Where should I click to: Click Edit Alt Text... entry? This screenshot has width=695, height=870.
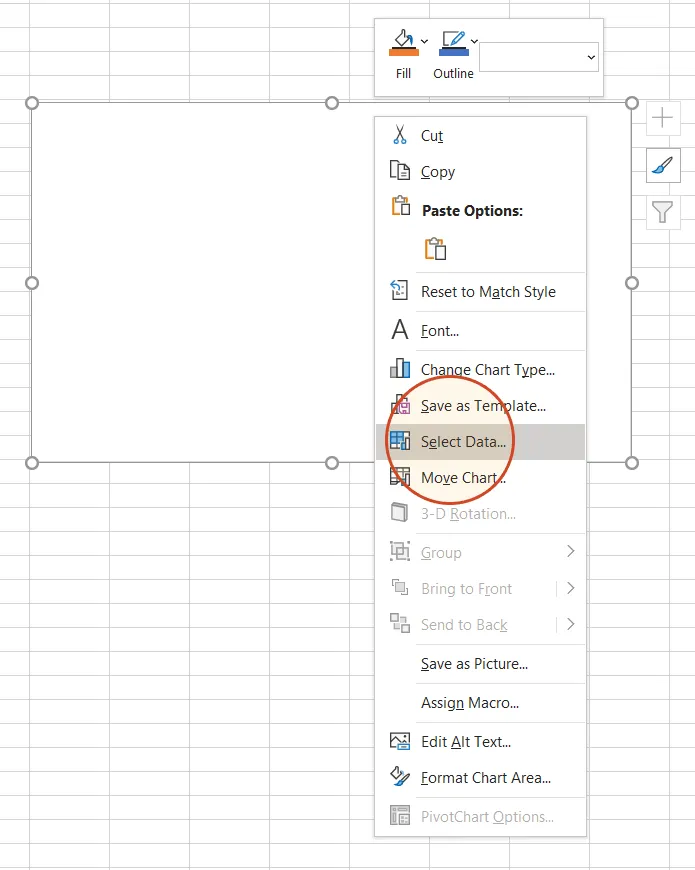[x=465, y=741]
